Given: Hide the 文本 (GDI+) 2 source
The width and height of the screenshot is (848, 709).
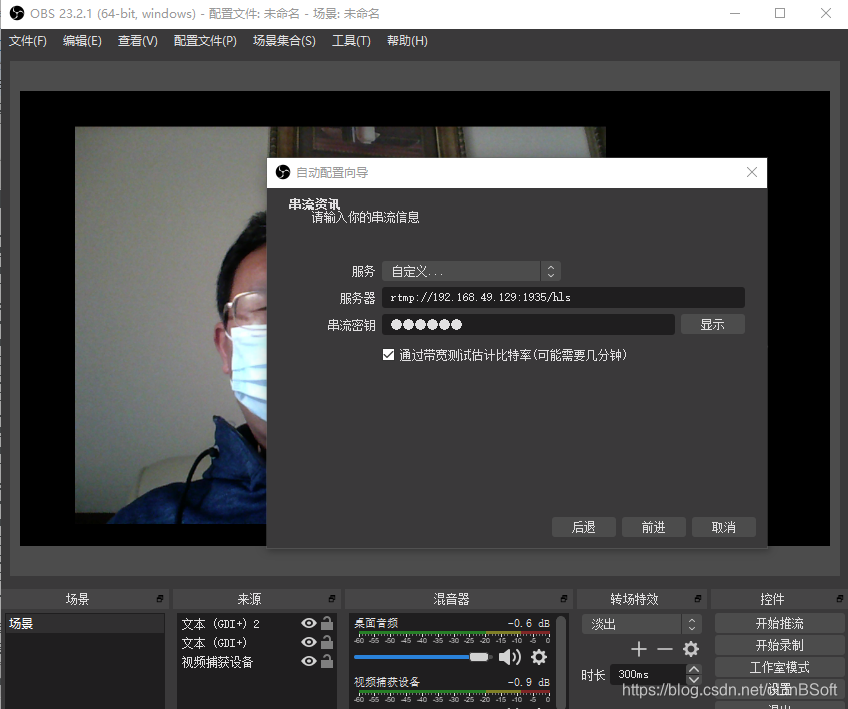Looking at the screenshot, I should (x=308, y=623).
